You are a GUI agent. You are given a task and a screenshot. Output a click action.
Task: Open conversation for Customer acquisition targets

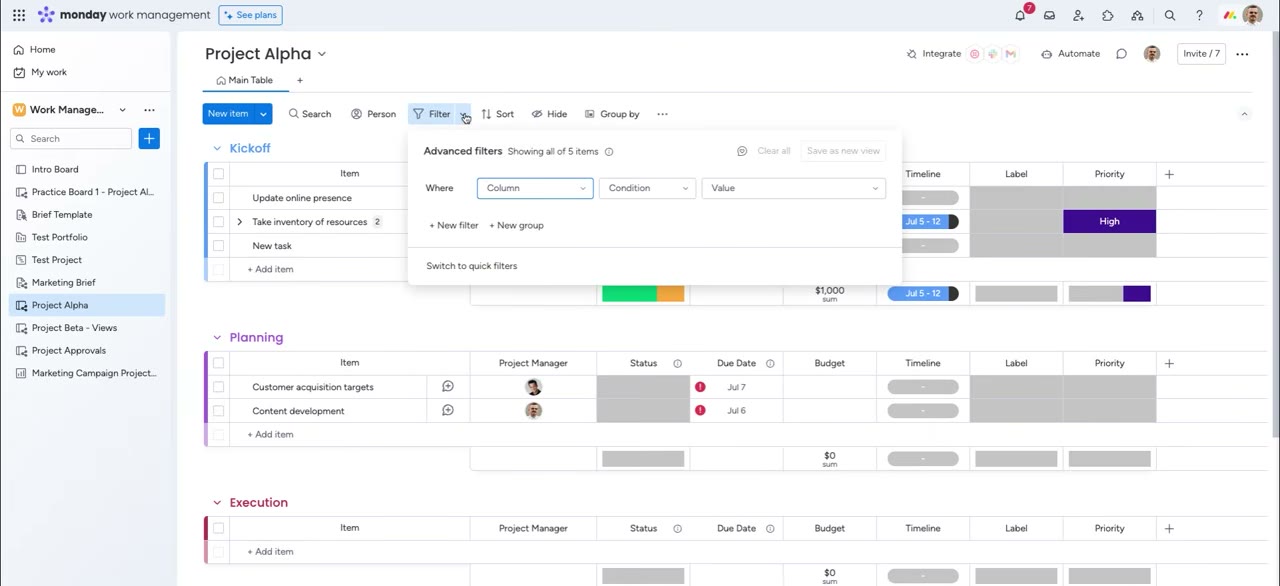(x=448, y=387)
